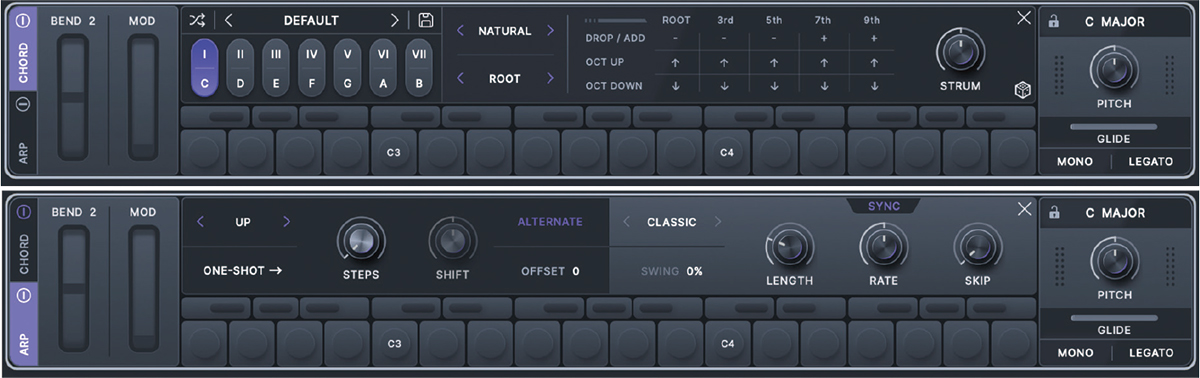Click ROOT octave down arrow
The height and width of the screenshot is (378, 1200).
(x=676, y=86)
